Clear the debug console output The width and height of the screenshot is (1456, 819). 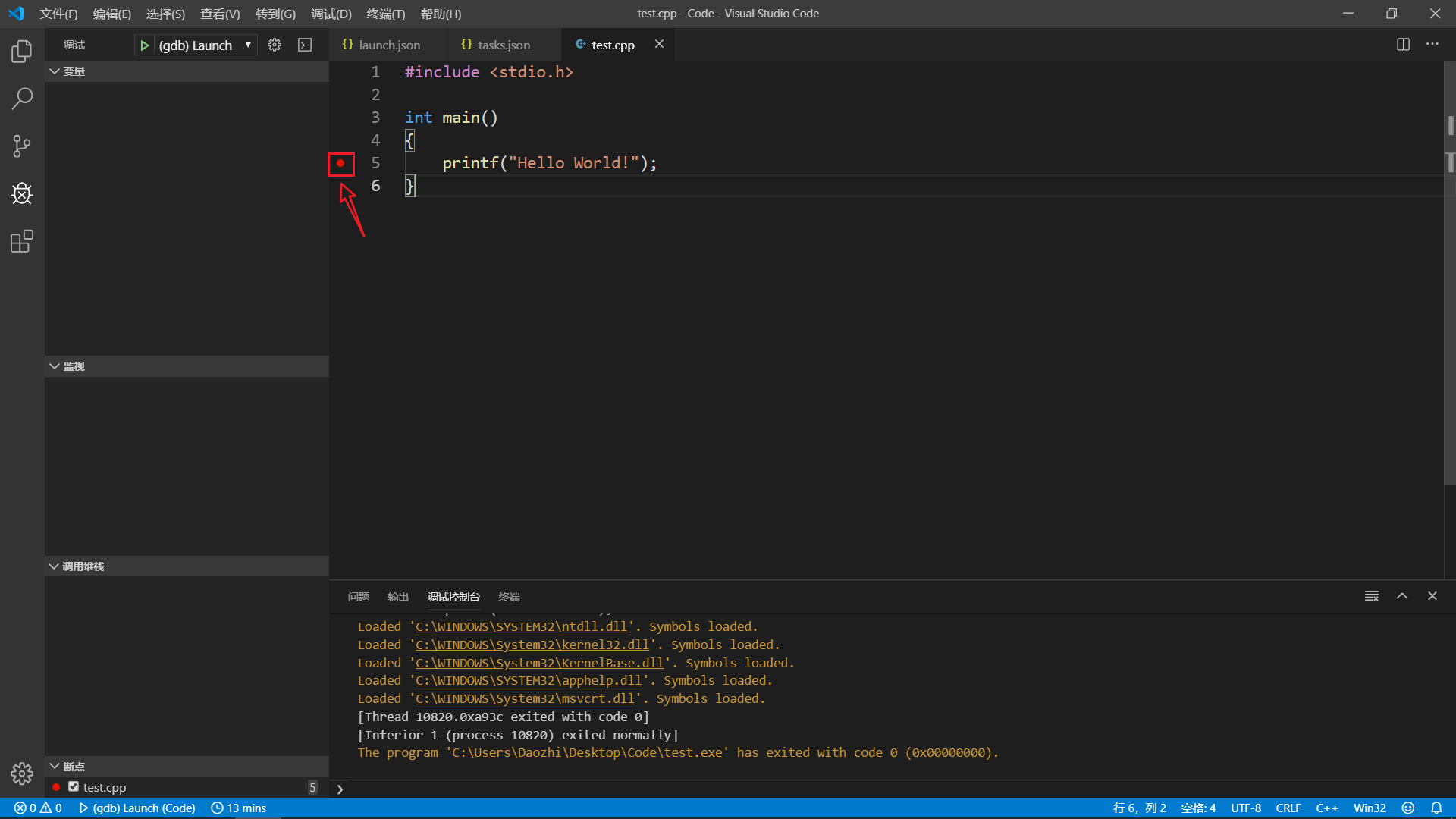[1371, 596]
